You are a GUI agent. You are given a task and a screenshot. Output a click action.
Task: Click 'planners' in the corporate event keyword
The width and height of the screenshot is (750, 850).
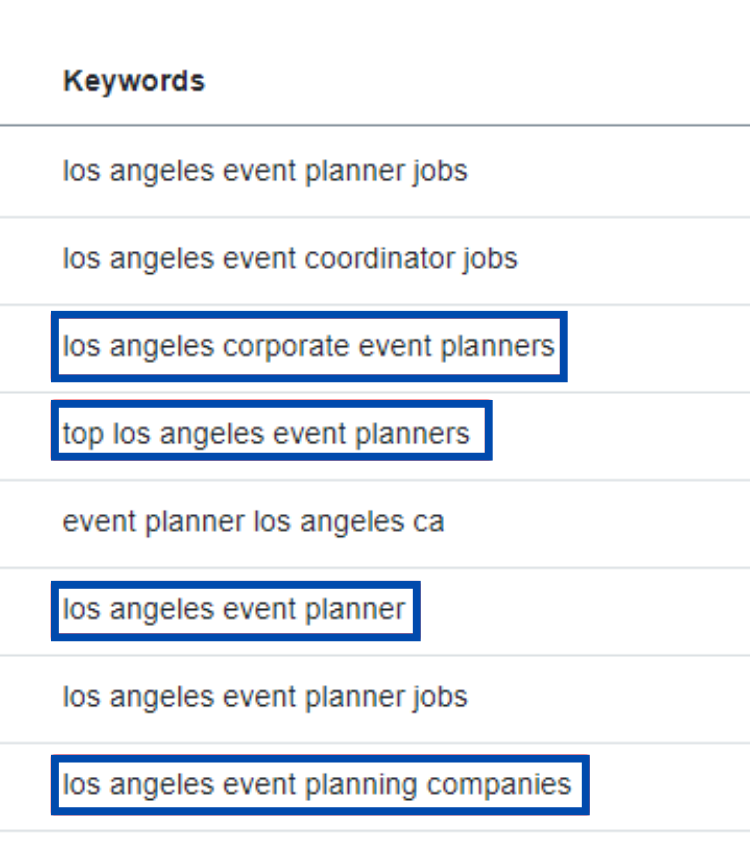tap(497, 347)
